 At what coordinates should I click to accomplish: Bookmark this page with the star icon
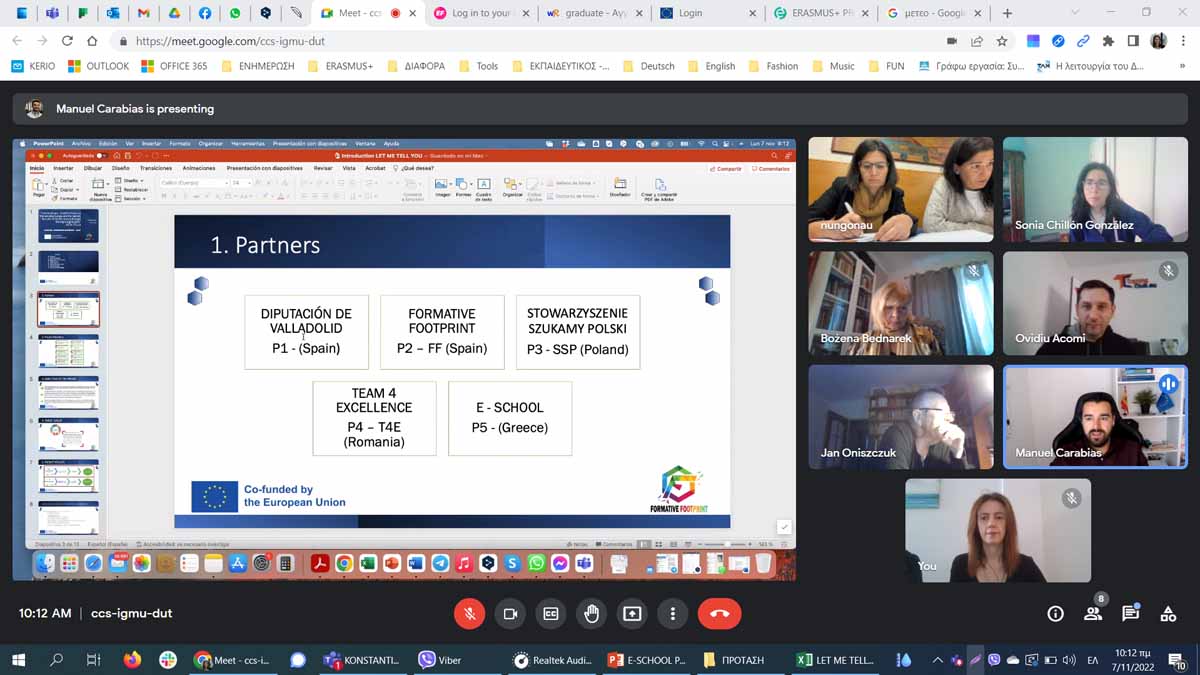(1001, 41)
